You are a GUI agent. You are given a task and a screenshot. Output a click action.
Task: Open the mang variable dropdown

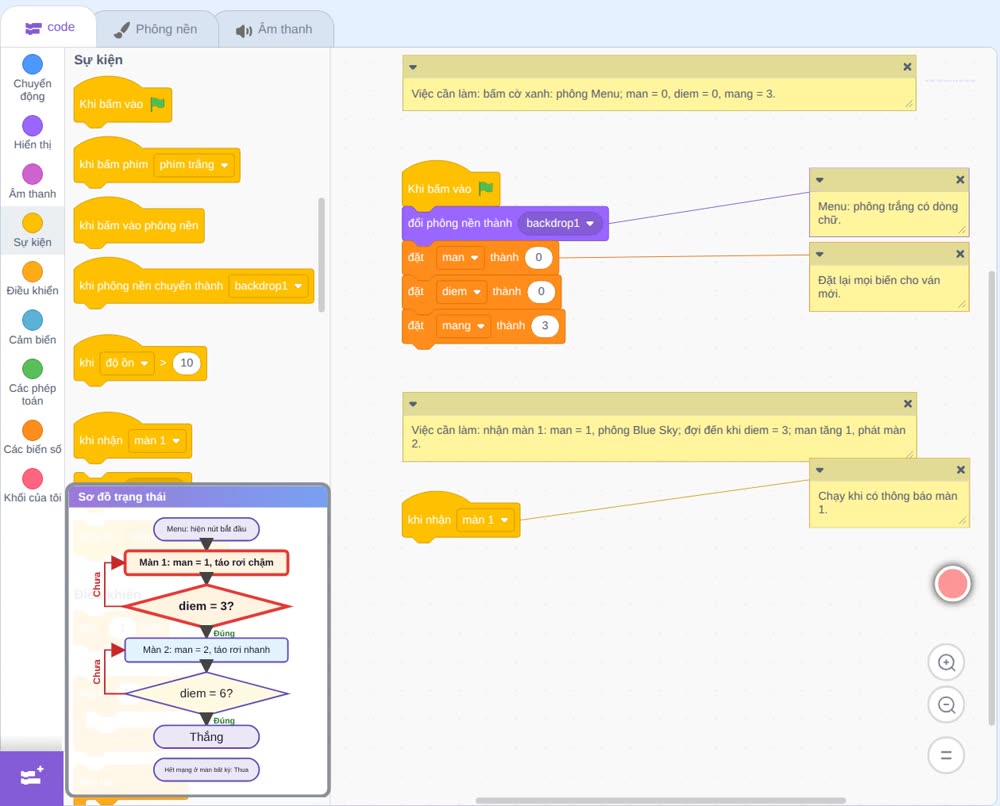point(464,326)
